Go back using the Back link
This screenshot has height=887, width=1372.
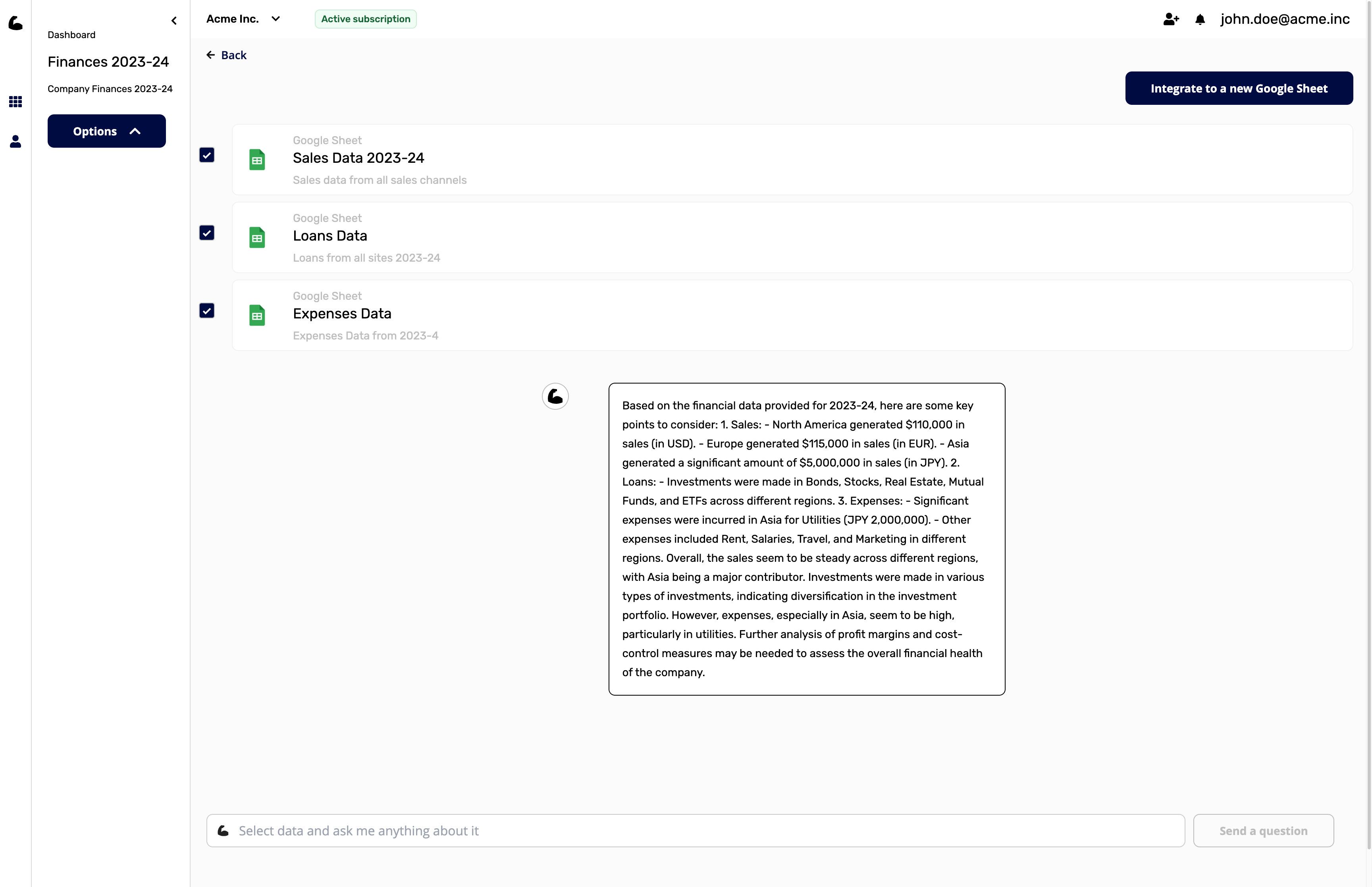[226, 55]
